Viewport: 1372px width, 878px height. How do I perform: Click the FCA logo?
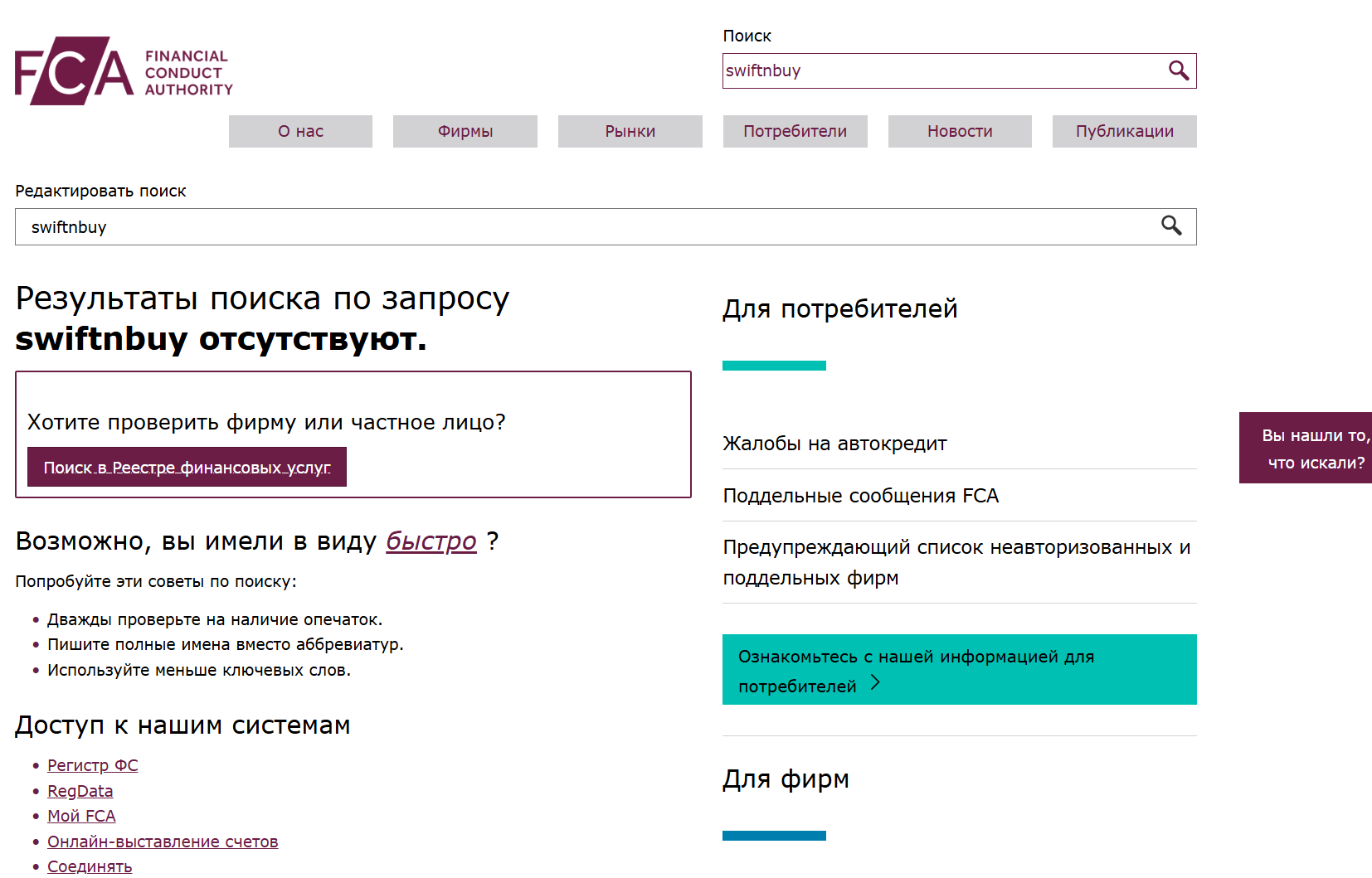tap(124, 71)
